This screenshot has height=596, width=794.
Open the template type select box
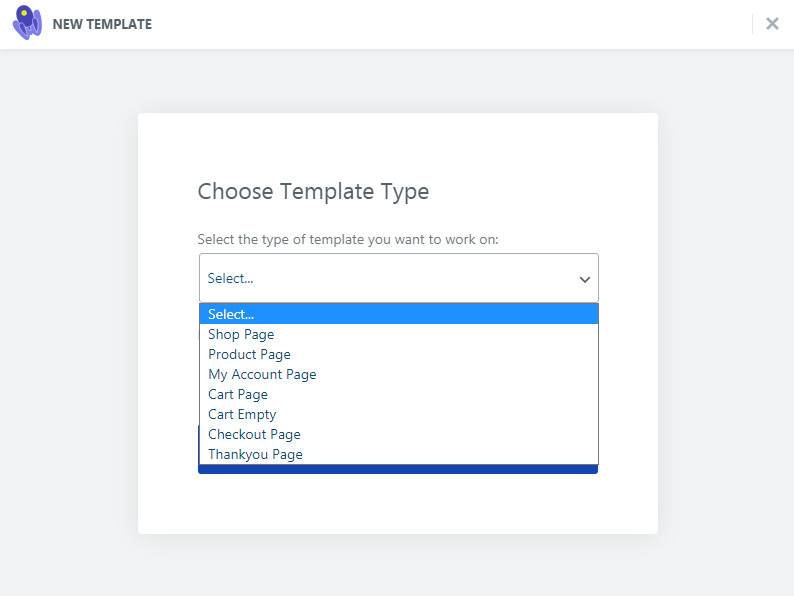click(x=399, y=278)
